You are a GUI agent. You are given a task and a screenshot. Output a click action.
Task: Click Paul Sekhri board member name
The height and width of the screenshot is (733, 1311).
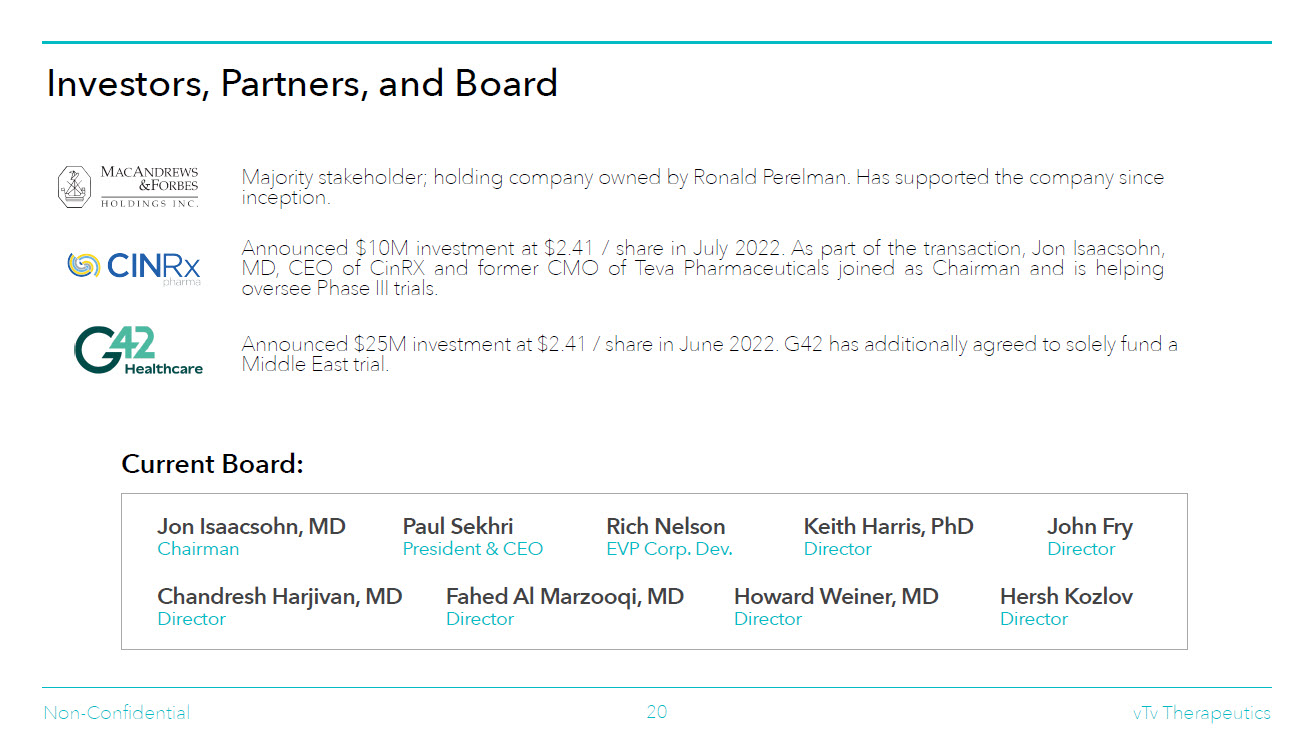(458, 527)
